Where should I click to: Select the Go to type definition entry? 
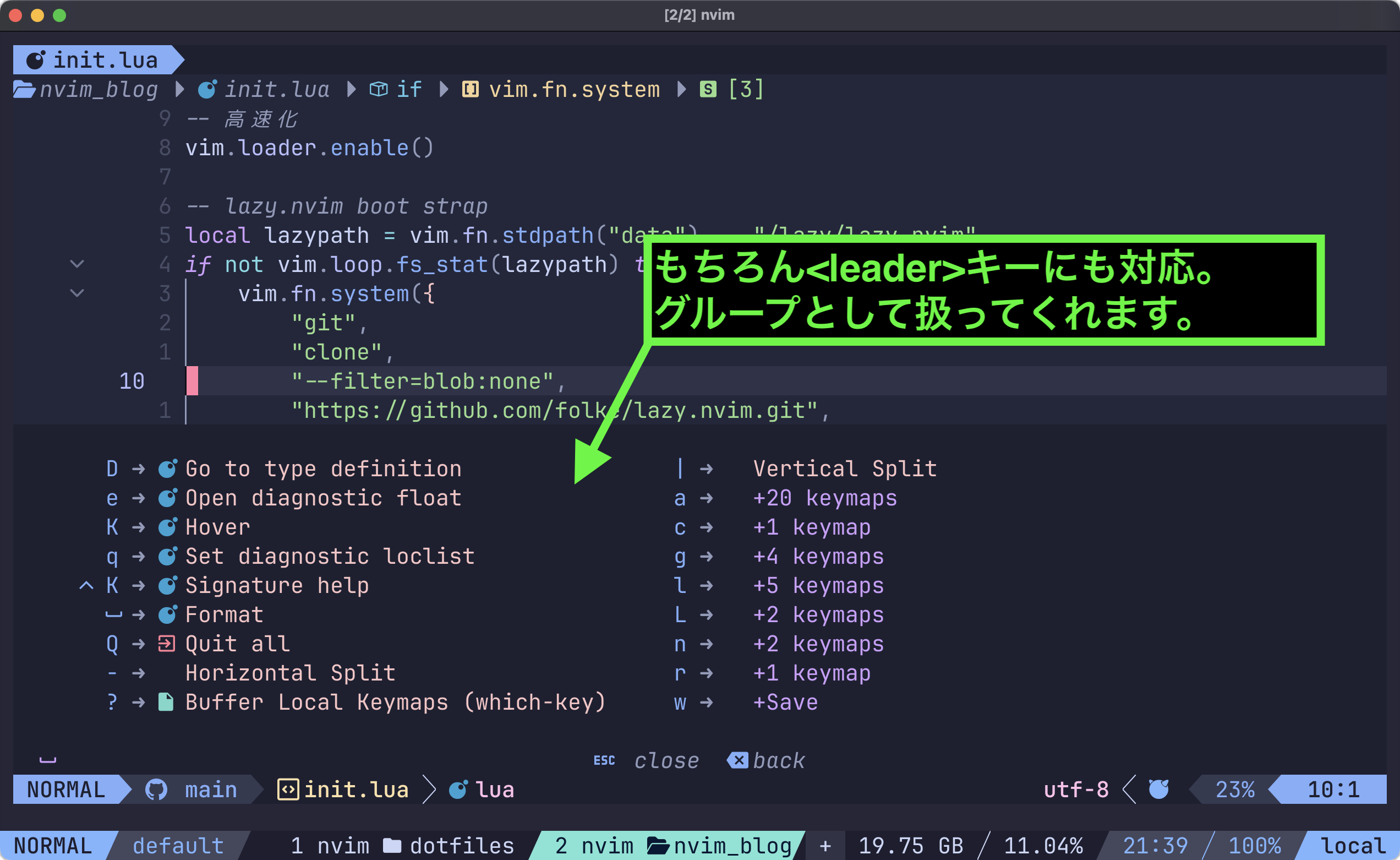pos(323,469)
